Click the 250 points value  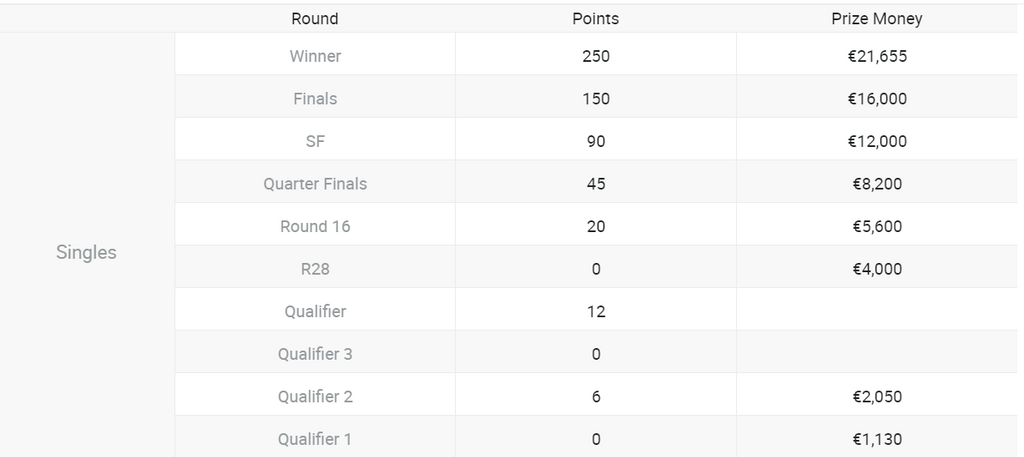pos(595,56)
